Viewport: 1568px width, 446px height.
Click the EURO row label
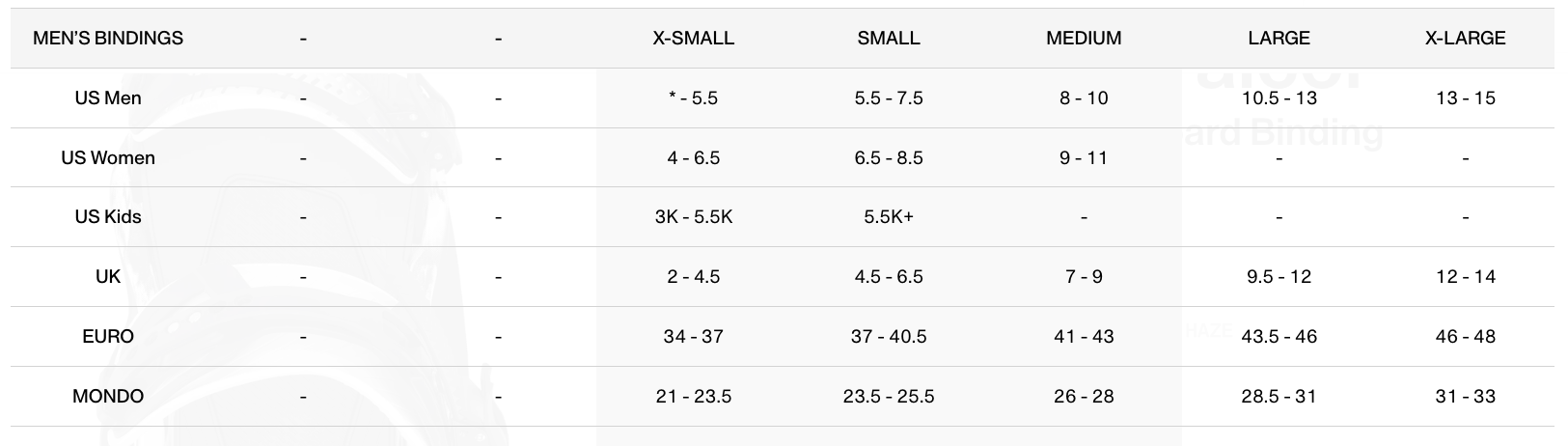[108, 337]
